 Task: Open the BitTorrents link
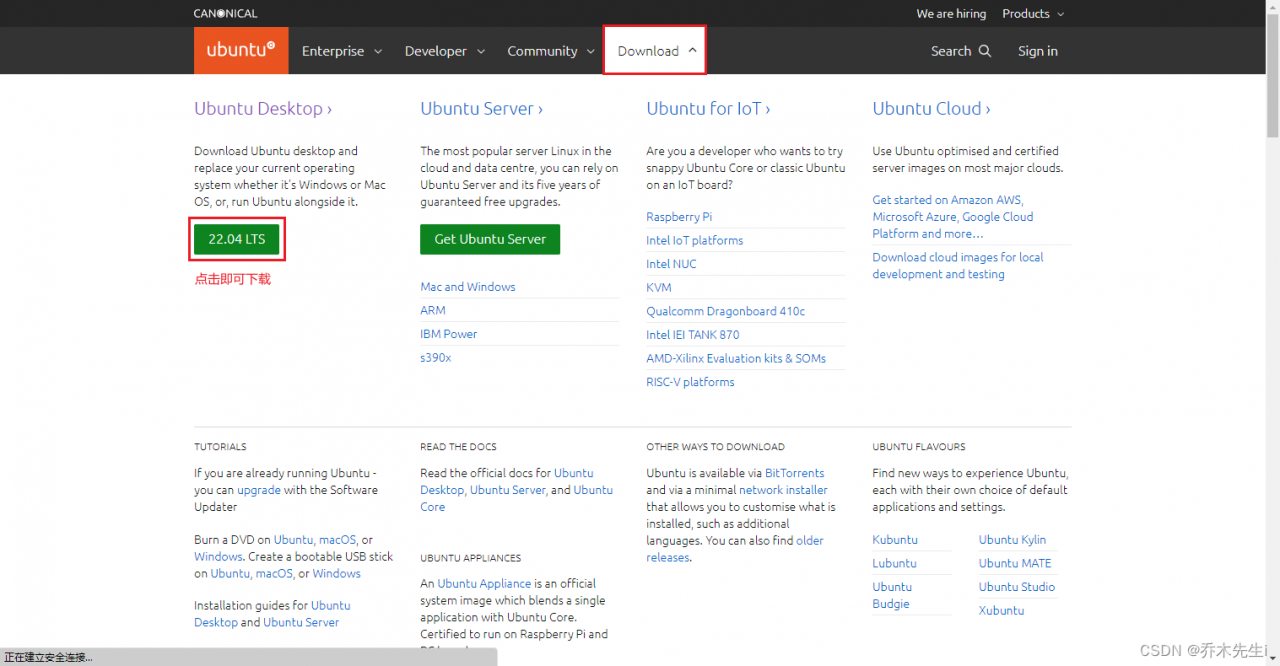tap(795, 473)
